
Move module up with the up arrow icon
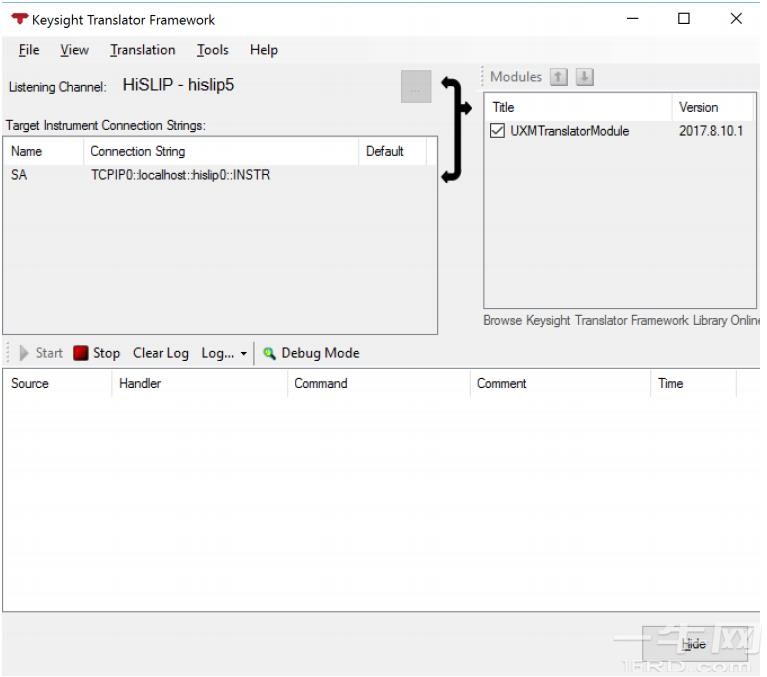click(x=559, y=77)
